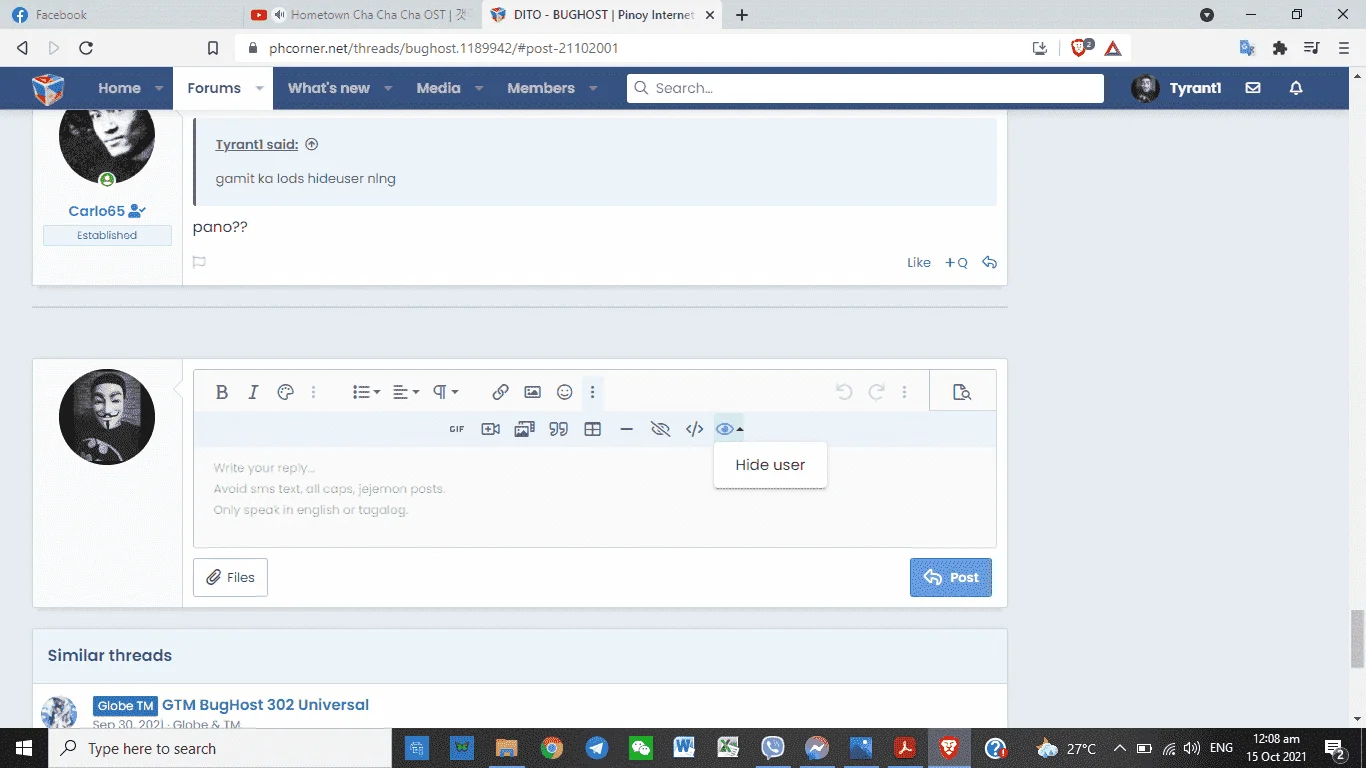Open the Windows Start menu
Screen dimensions: 1366x768
[23, 748]
